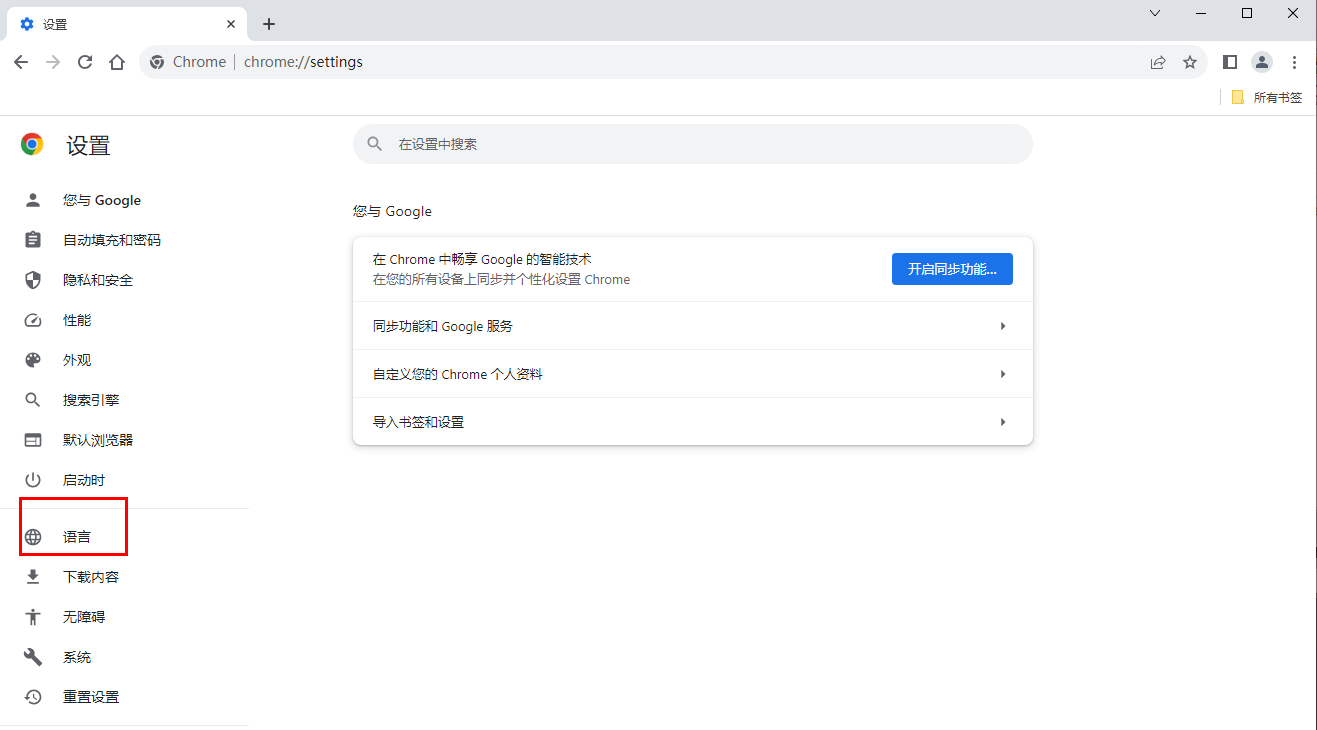This screenshot has height=730, width=1317.
Task: Click the browser window icon for 默认浏览器
Action: pyautogui.click(x=33, y=440)
